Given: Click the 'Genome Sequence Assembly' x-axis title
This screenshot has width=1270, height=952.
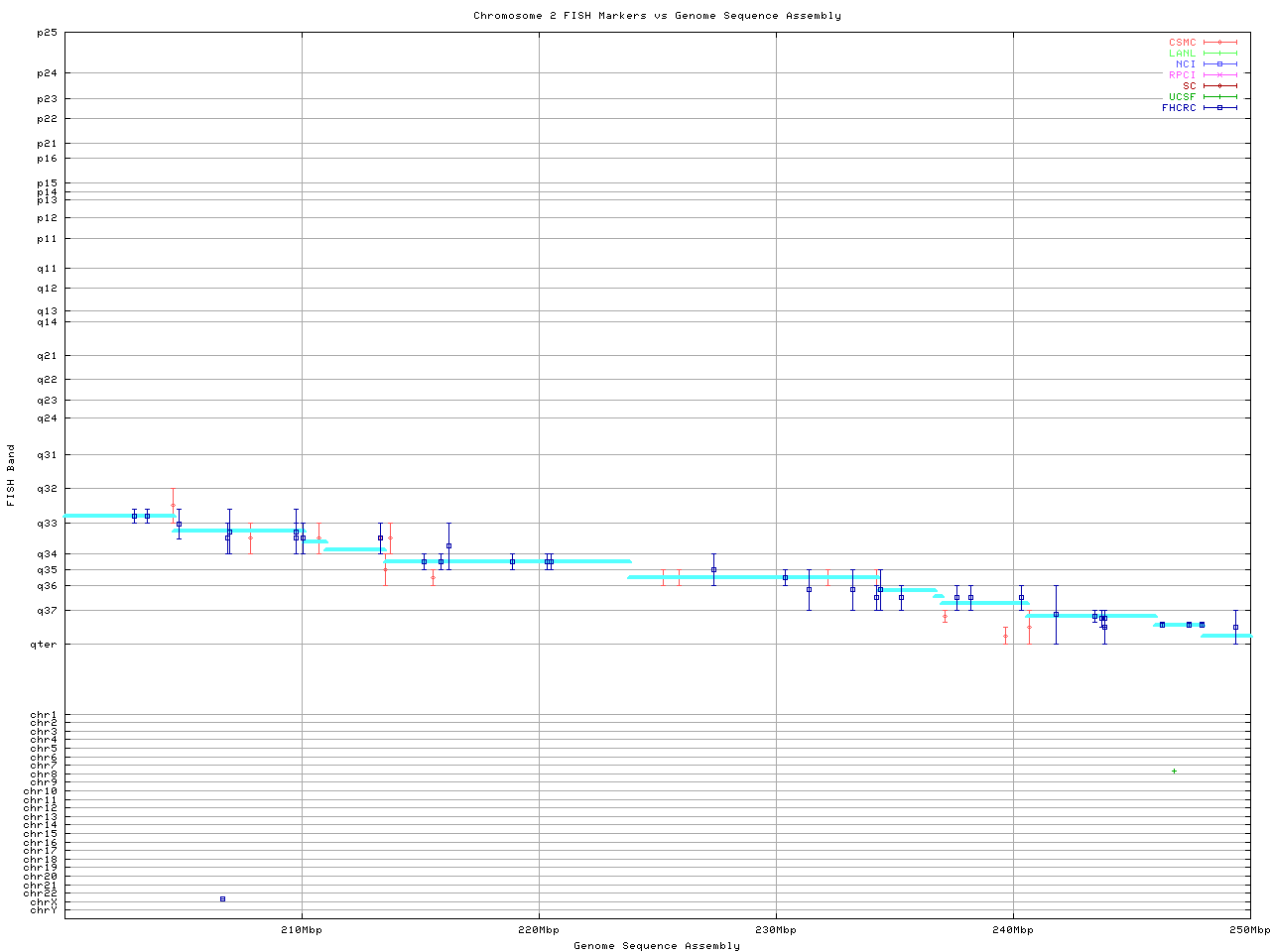Looking at the screenshot, I should pyautogui.click(x=657, y=946).
